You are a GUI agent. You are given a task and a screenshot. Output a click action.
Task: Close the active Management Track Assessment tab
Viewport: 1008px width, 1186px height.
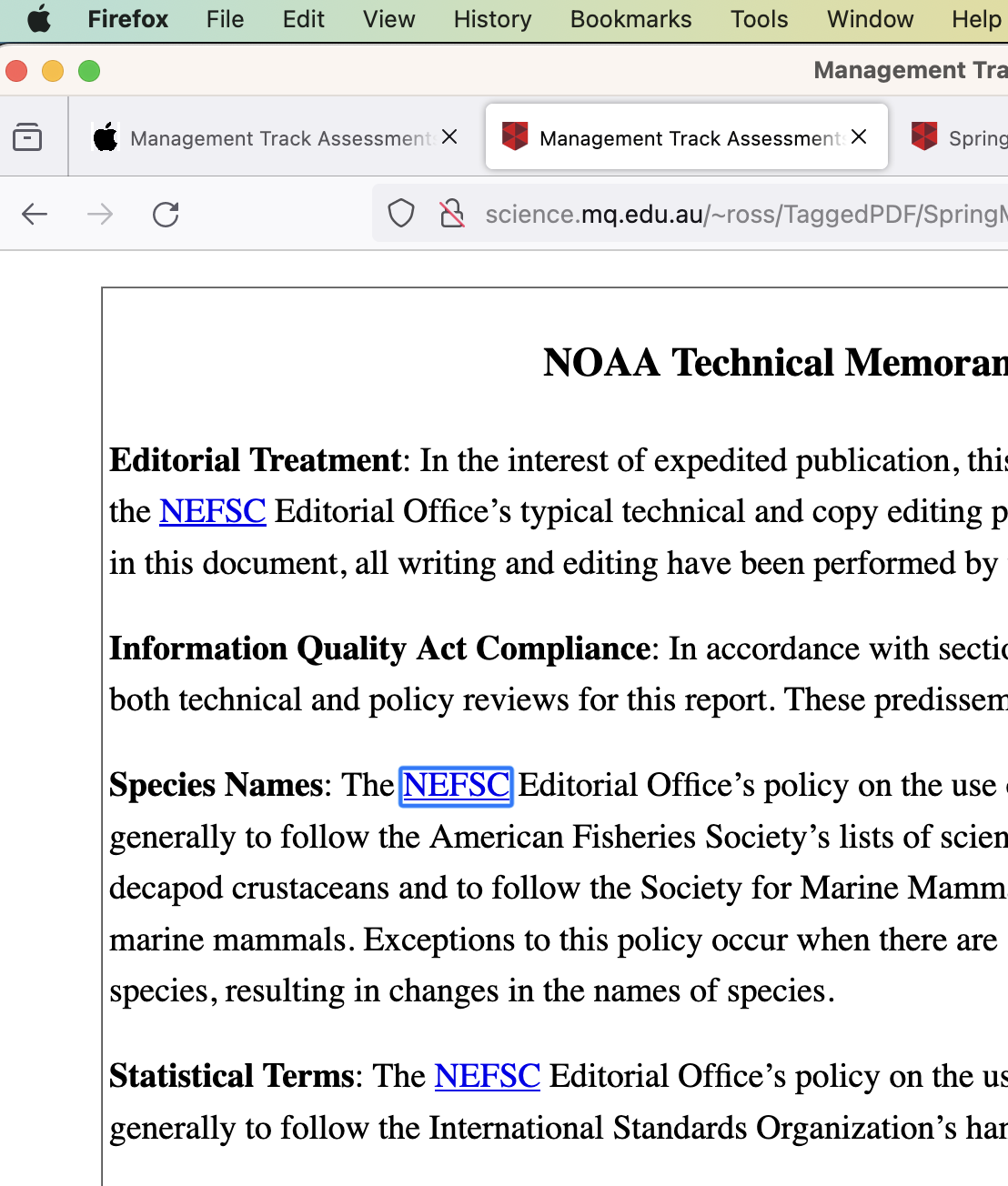[x=859, y=137]
